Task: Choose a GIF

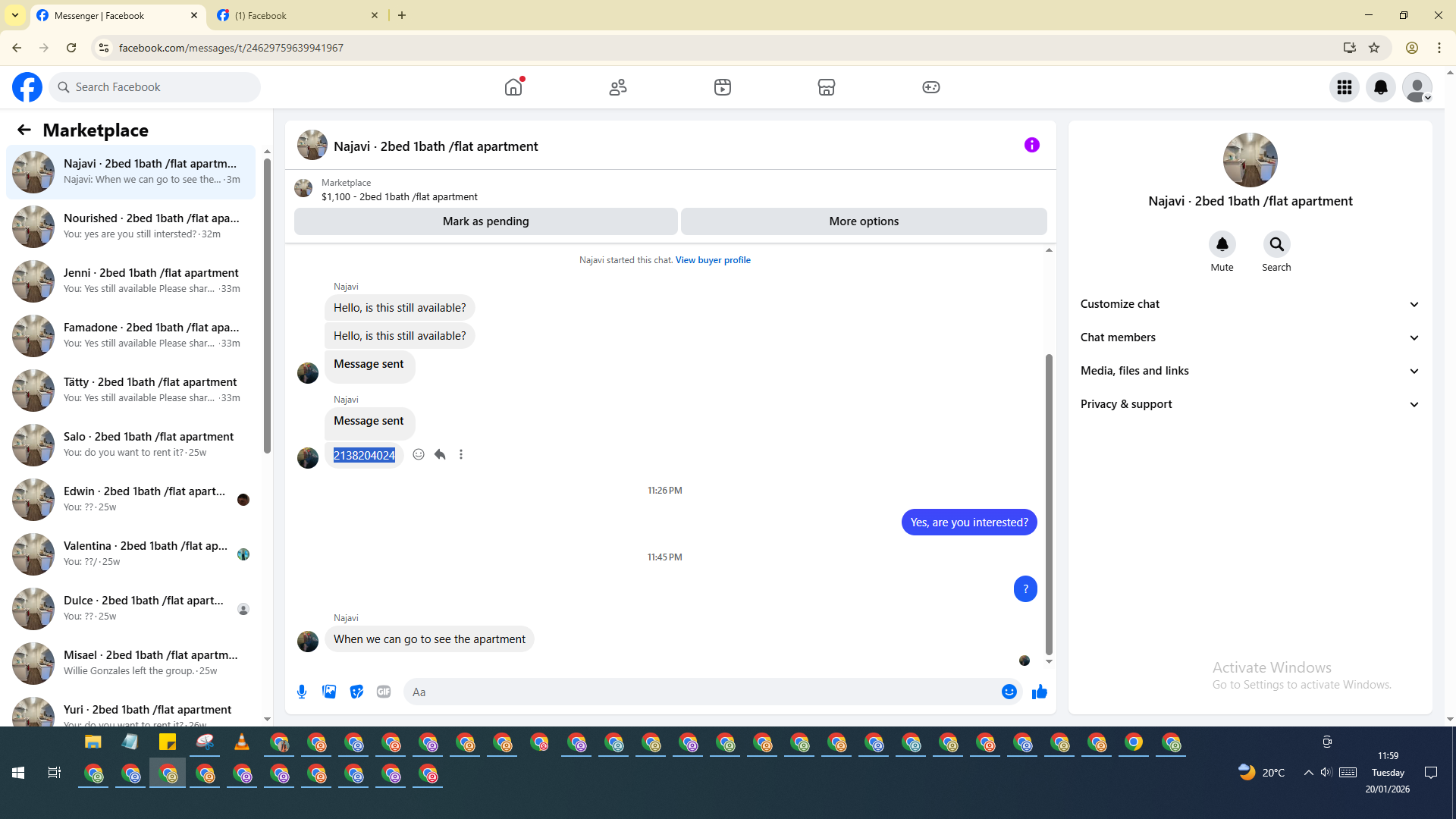Action: [384, 692]
